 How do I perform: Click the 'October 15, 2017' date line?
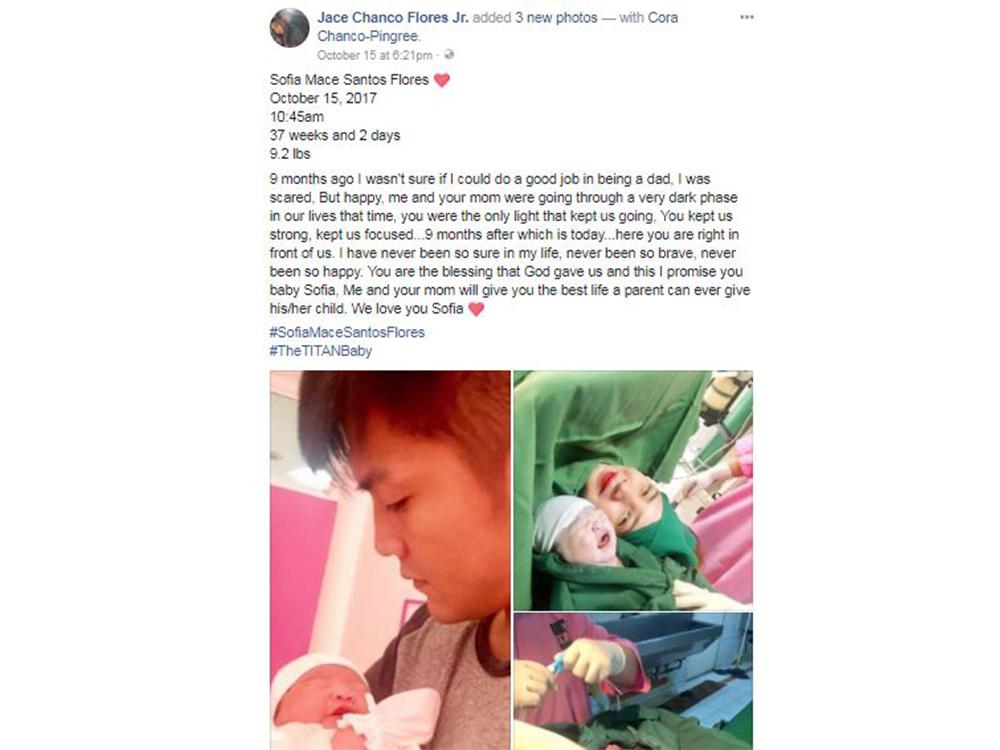[323, 98]
